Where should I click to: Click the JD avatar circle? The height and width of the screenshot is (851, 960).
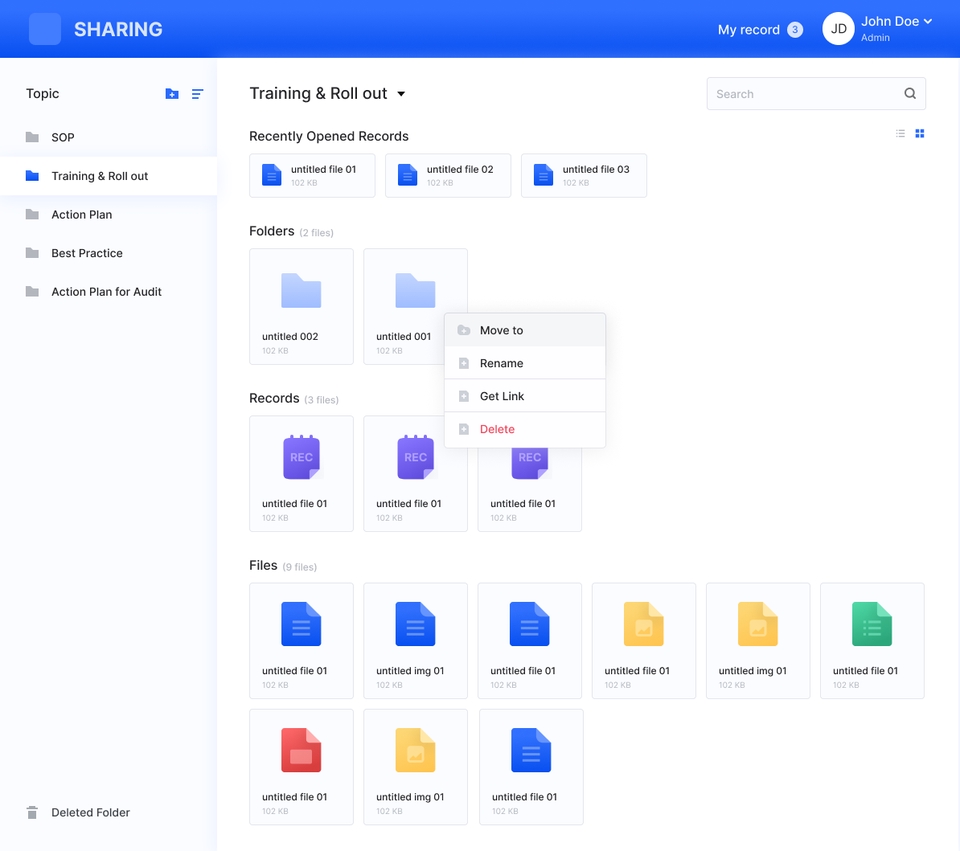point(838,29)
